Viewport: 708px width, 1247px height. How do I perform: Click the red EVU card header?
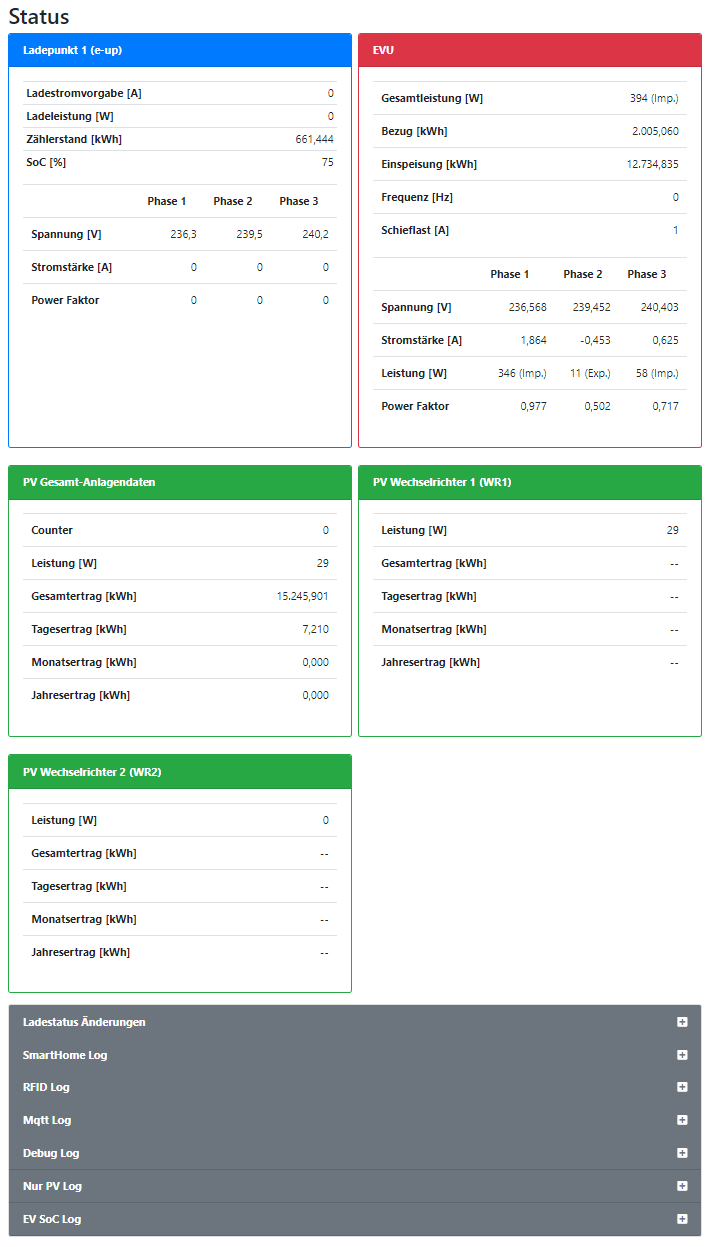[530, 49]
